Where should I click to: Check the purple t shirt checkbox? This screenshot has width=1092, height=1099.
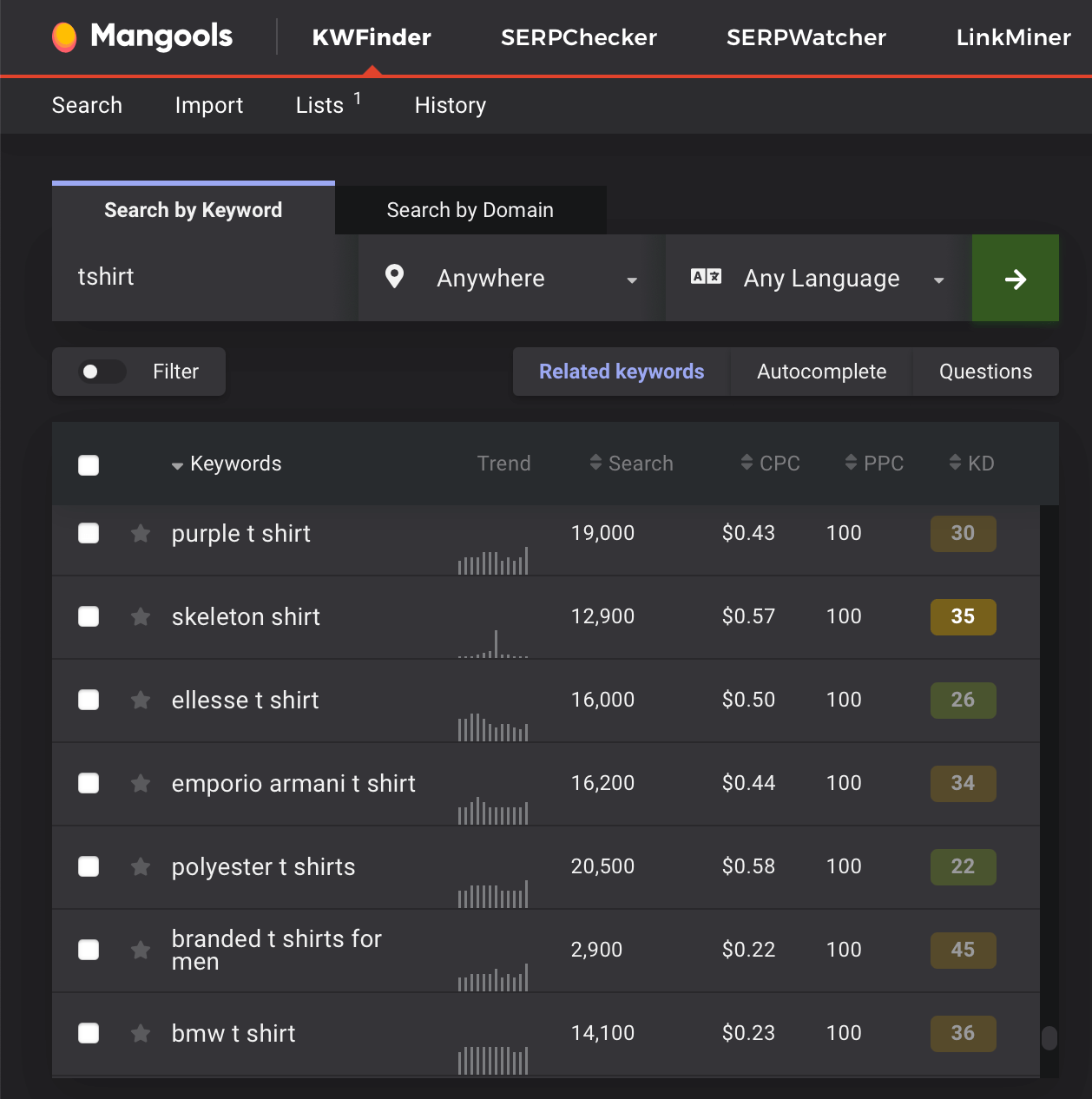[89, 533]
